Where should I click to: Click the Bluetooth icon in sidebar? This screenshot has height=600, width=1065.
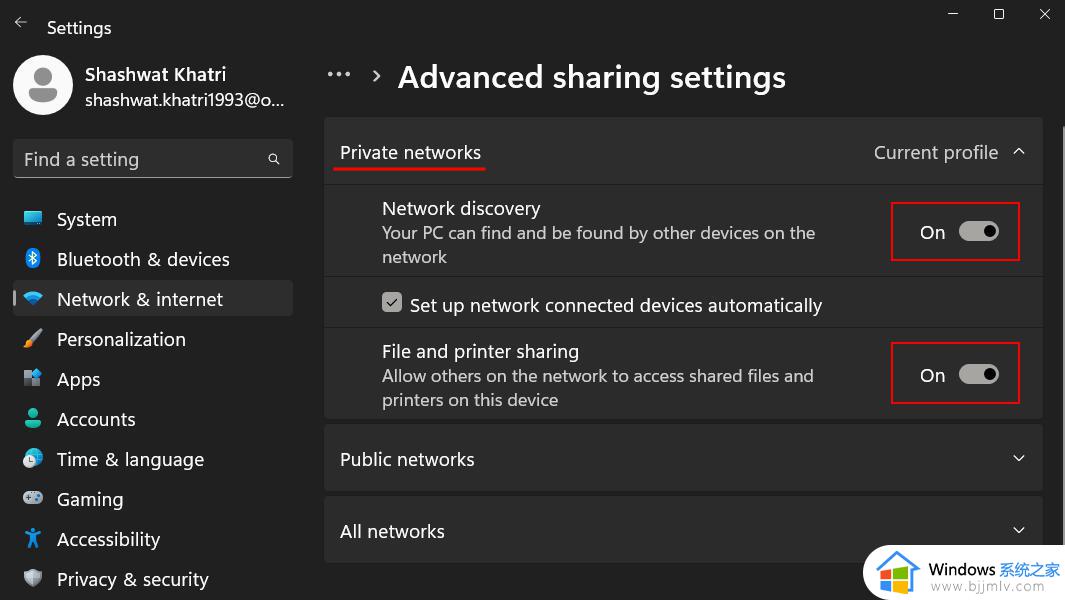33,258
